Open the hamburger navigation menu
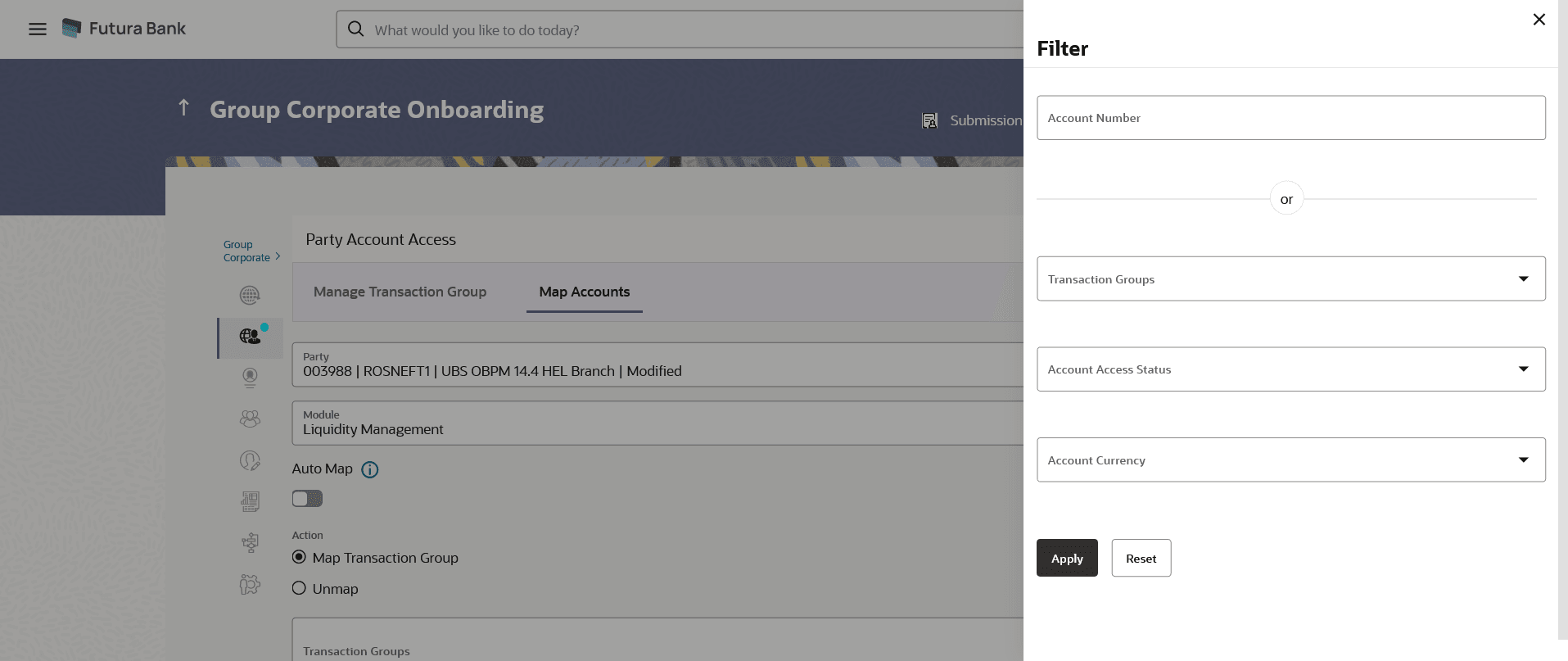This screenshot has height=661, width=1568. (38, 29)
